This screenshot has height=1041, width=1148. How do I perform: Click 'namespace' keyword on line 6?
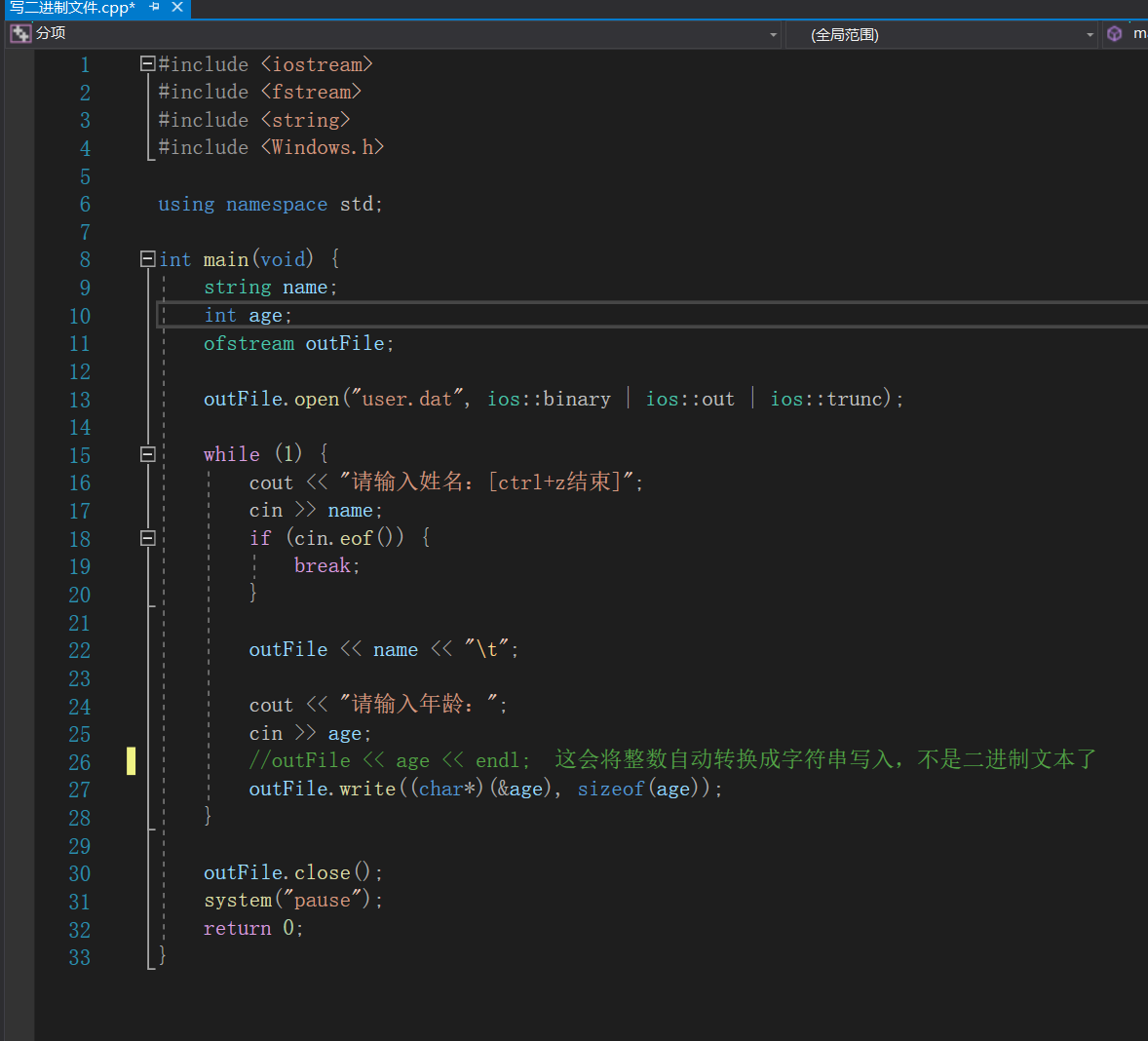click(277, 205)
